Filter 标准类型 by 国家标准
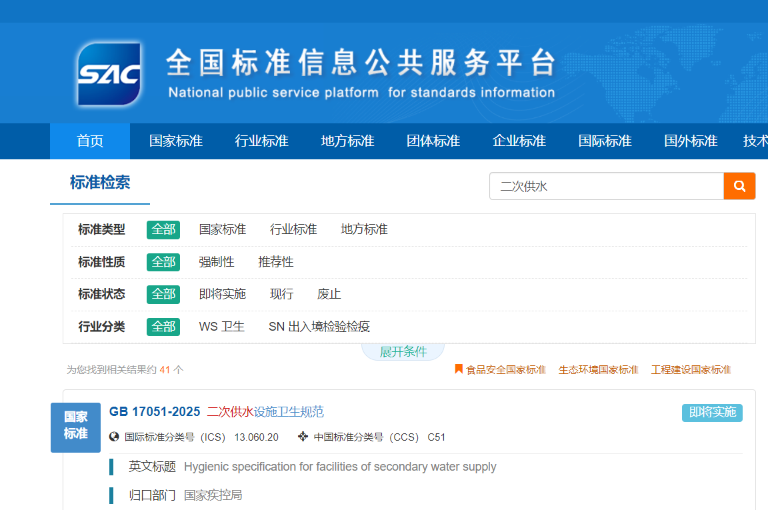 point(222,229)
